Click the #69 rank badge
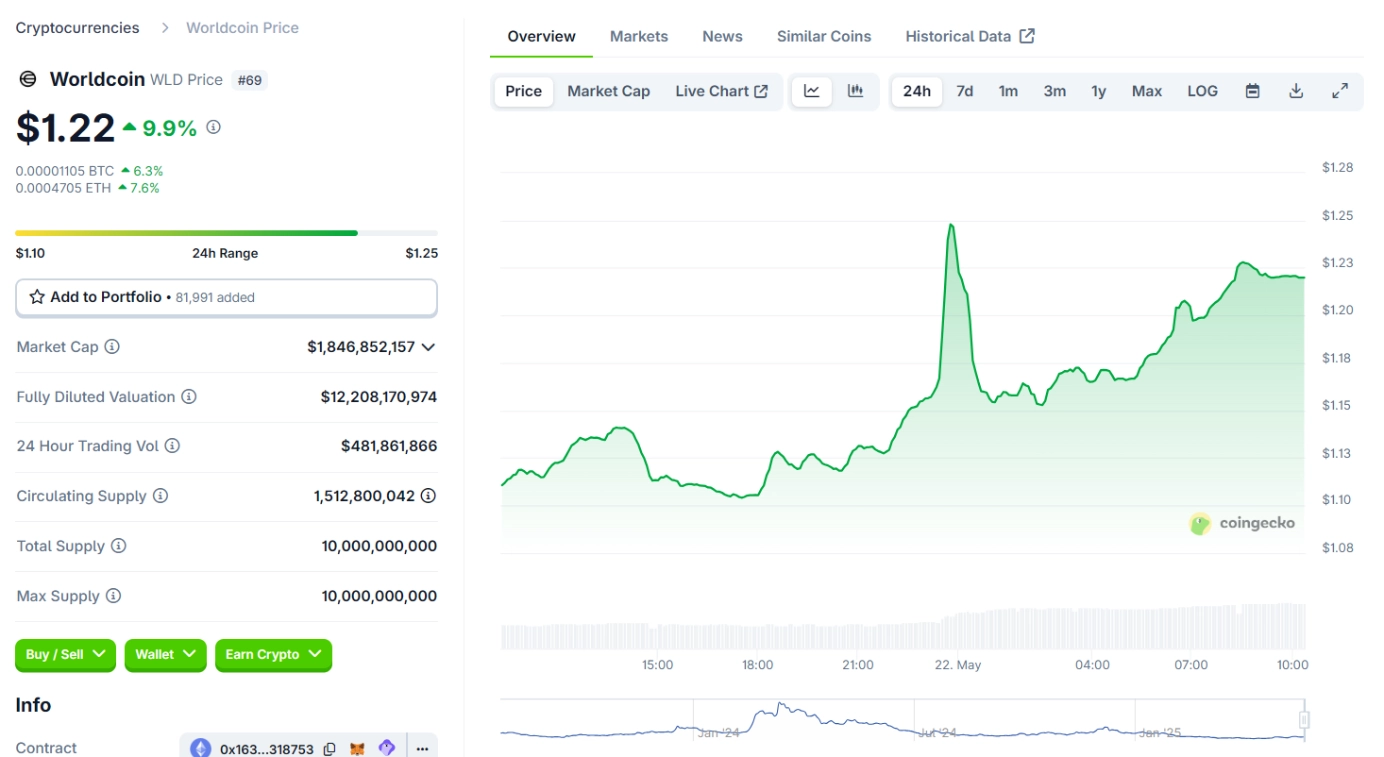Screen dimensions: 1384x757 pyautogui.click(x=250, y=80)
